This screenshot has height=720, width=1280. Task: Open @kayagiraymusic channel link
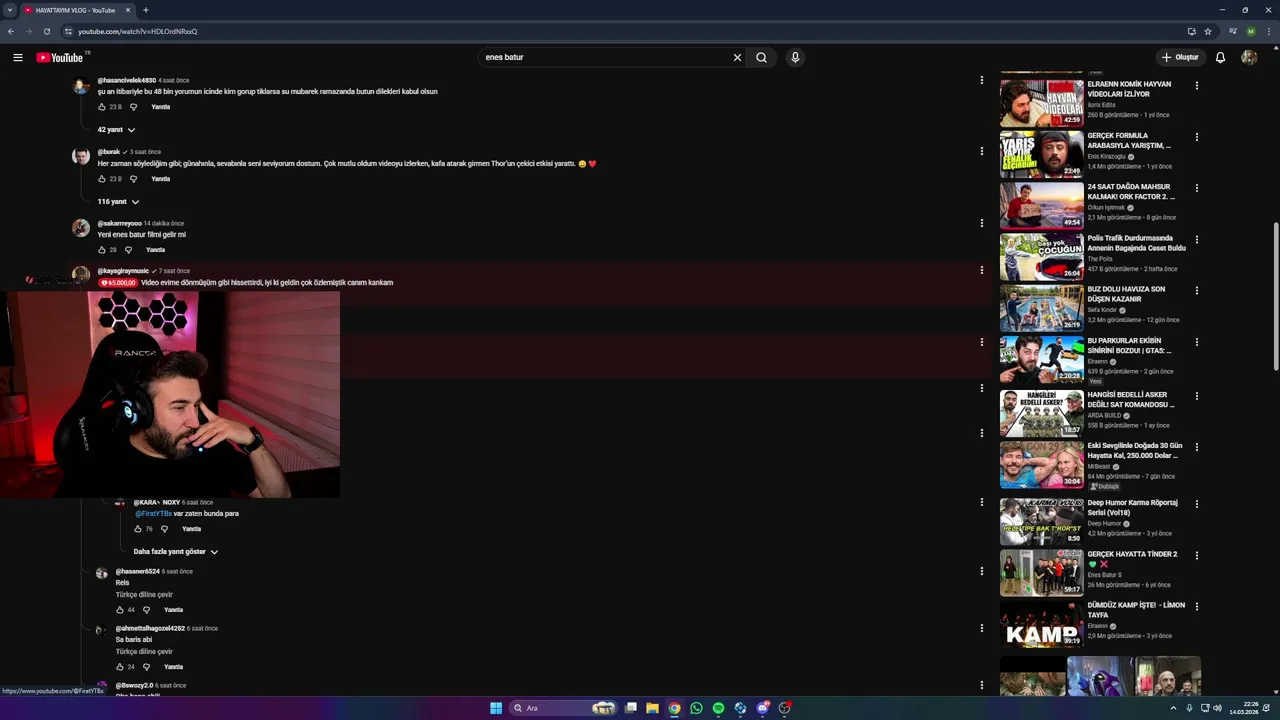pos(123,271)
